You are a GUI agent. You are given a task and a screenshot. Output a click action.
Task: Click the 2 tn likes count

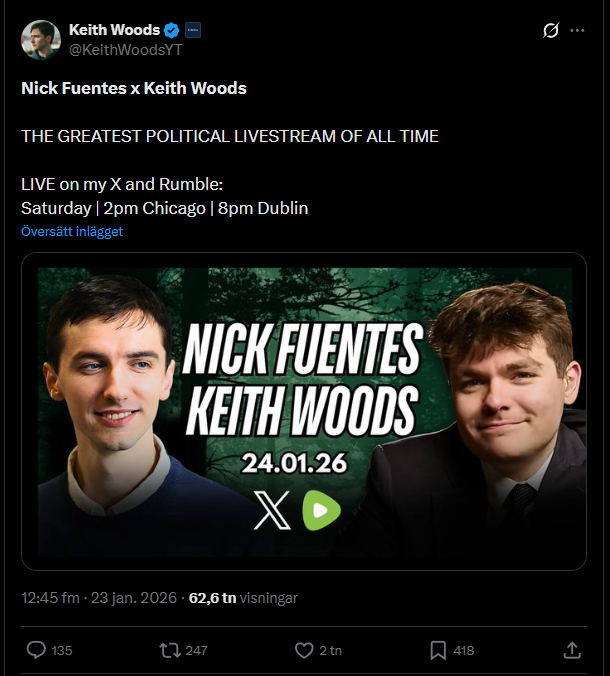[331, 651]
